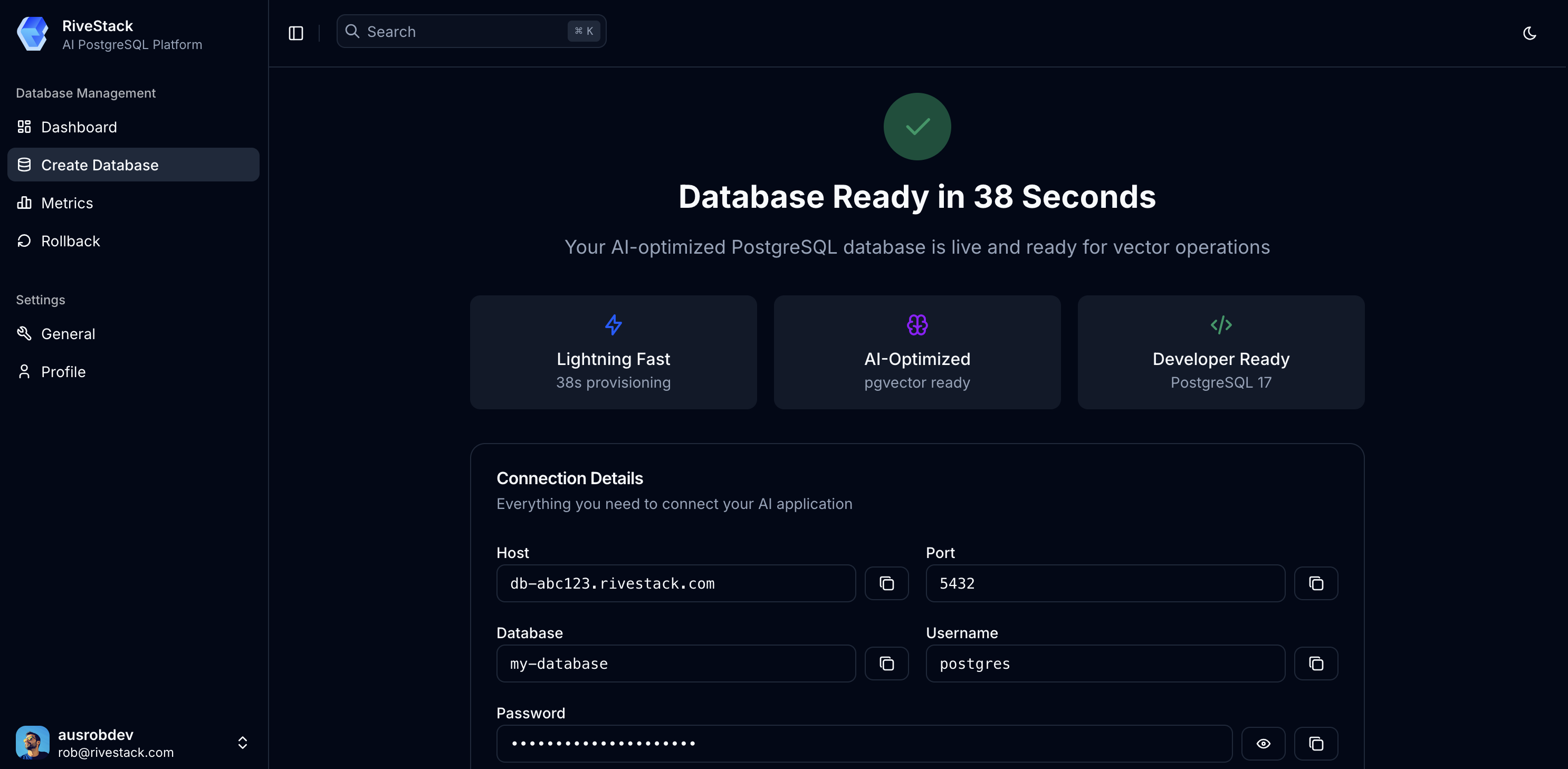Click the Developer Ready code icon
The height and width of the screenshot is (769, 1568).
(x=1220, y=325)
